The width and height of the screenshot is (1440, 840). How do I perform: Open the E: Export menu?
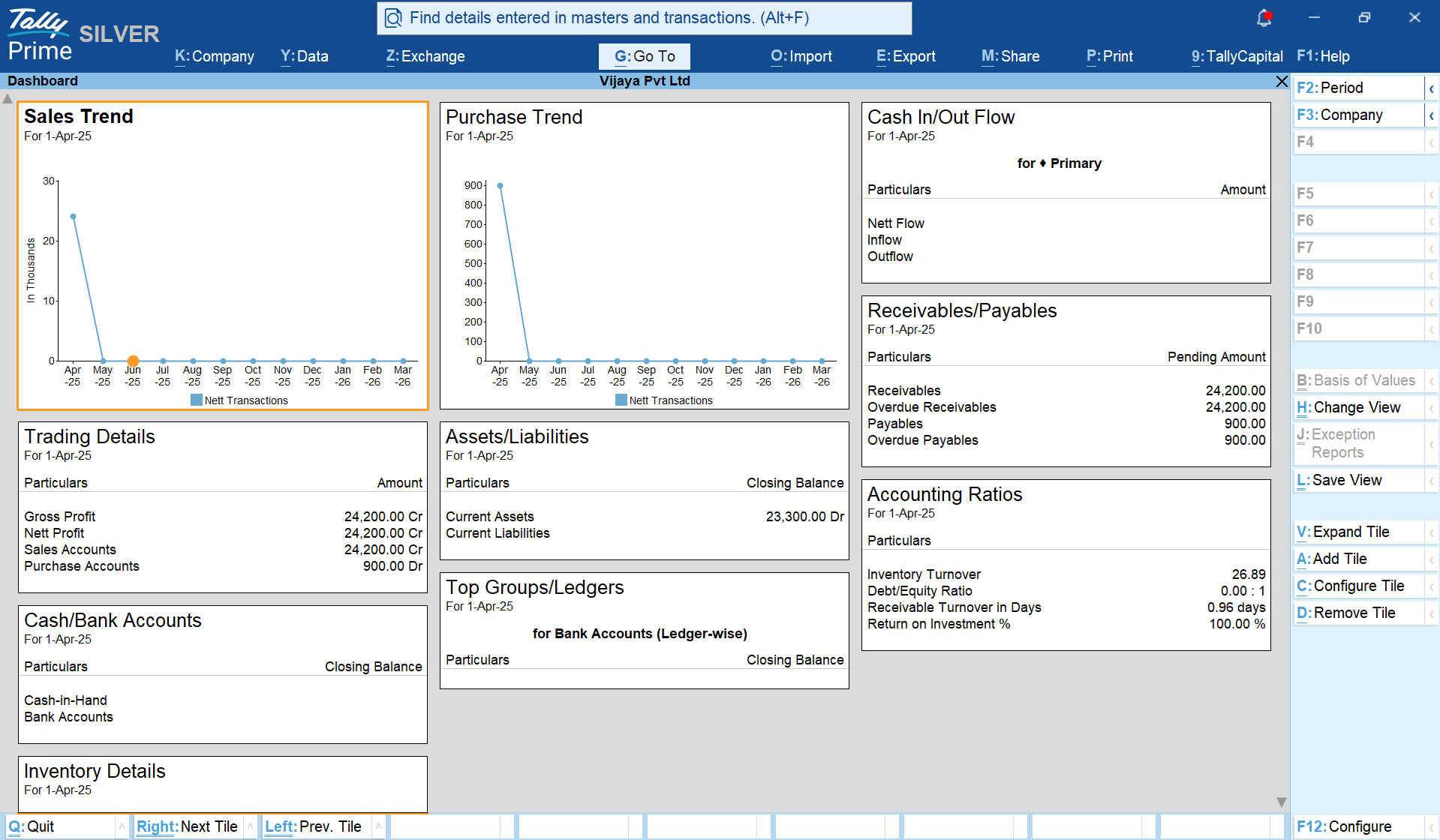click(x=905, y=56)
